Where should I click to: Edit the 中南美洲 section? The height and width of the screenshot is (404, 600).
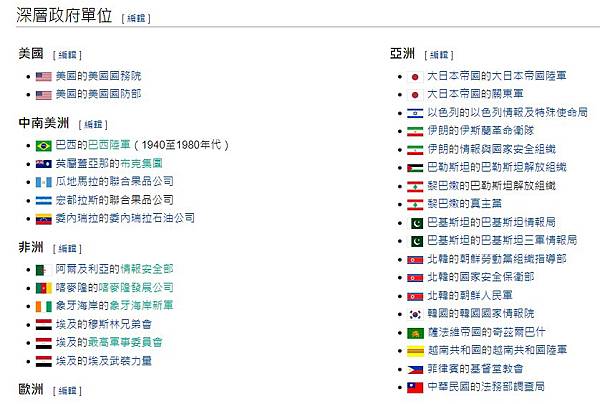93,125
